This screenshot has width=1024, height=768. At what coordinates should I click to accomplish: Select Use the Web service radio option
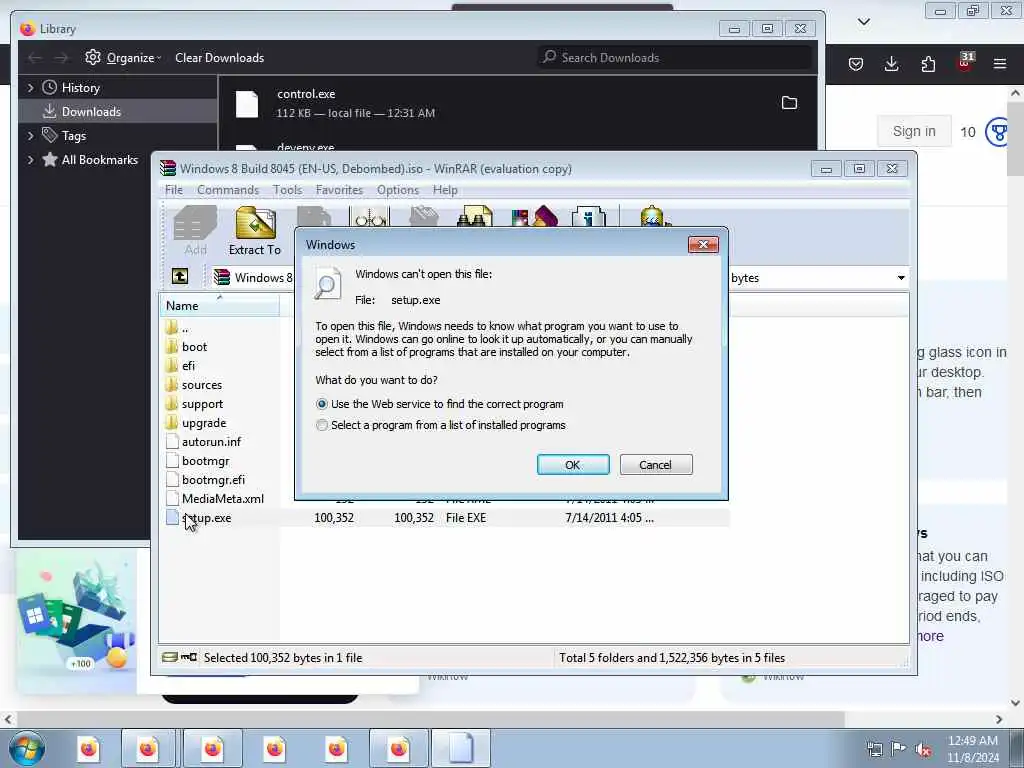pos(322,404)
